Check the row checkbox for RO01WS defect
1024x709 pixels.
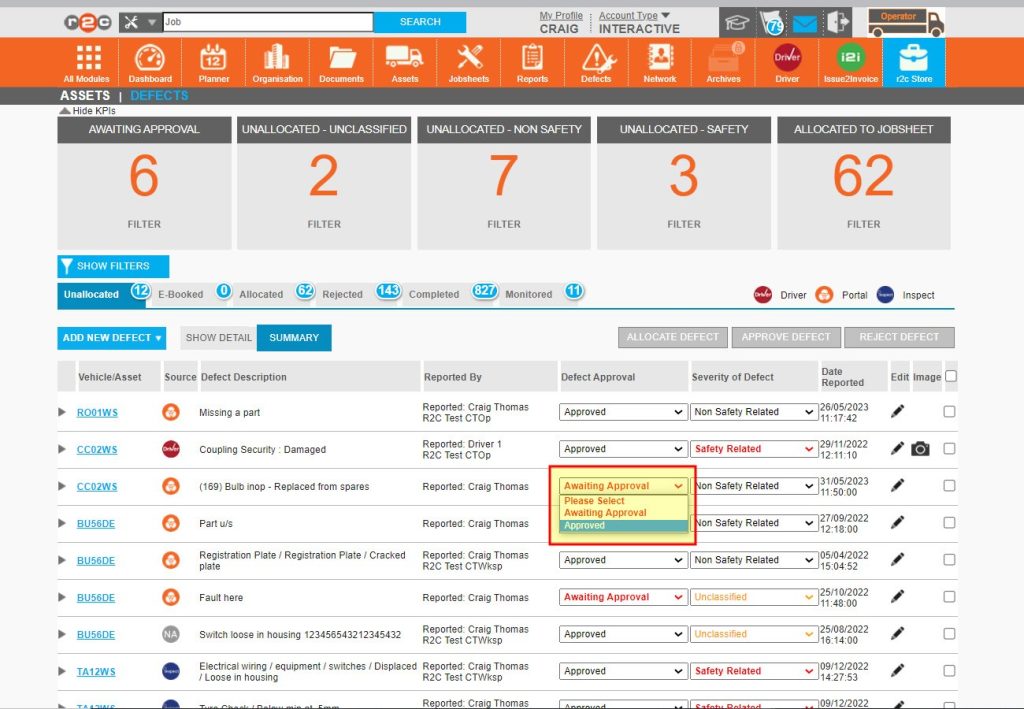pos(948,411)
